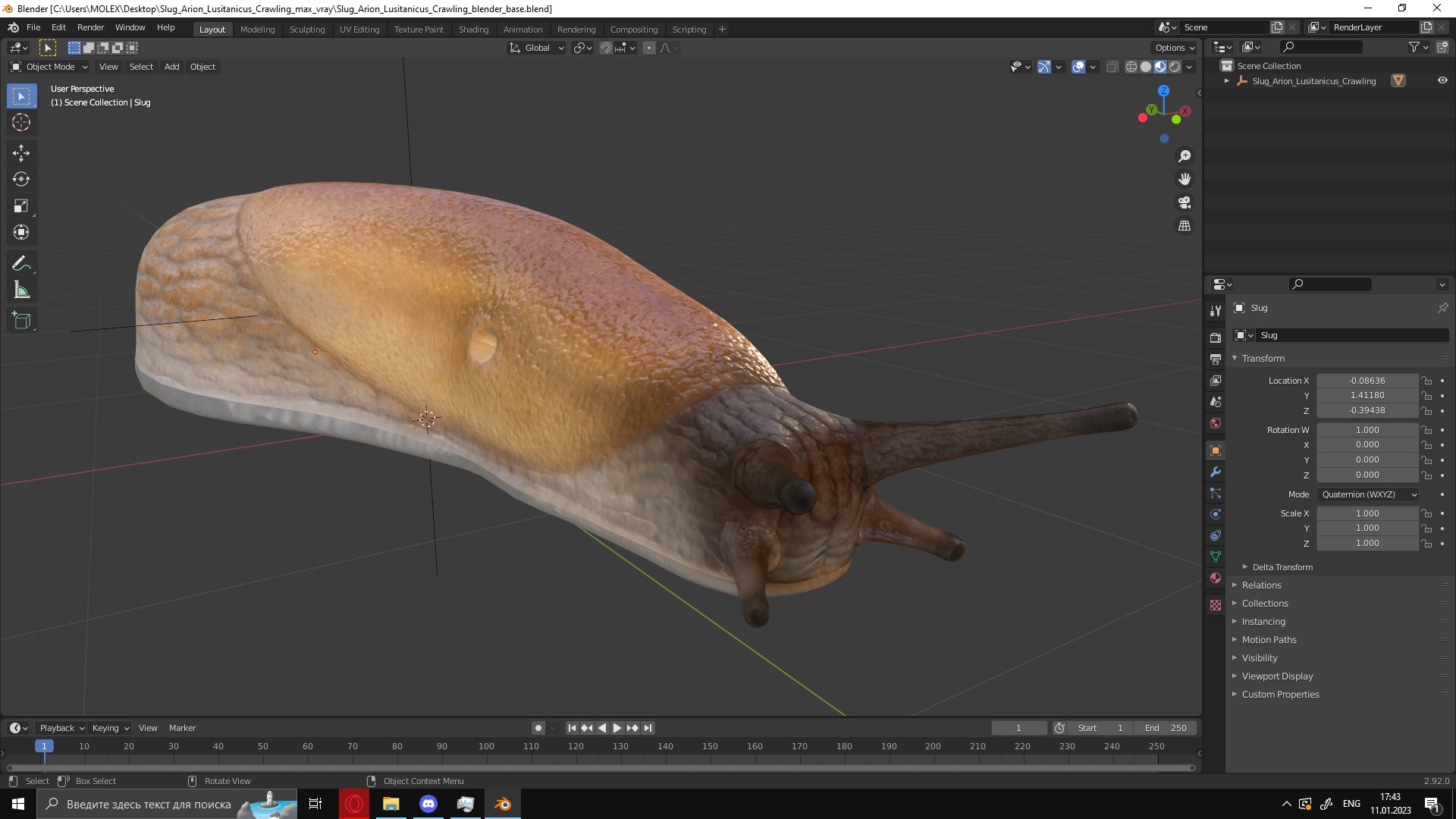Screen dimensions: 1456x819
Task: Hide Slug_Arion_Lusitanicus_Crawling with eye icon
Action: point(1442,80)
